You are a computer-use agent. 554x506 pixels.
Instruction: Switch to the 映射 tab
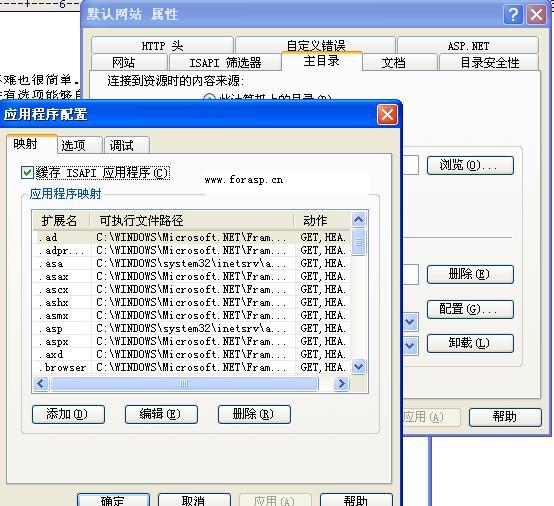[31, 144]
